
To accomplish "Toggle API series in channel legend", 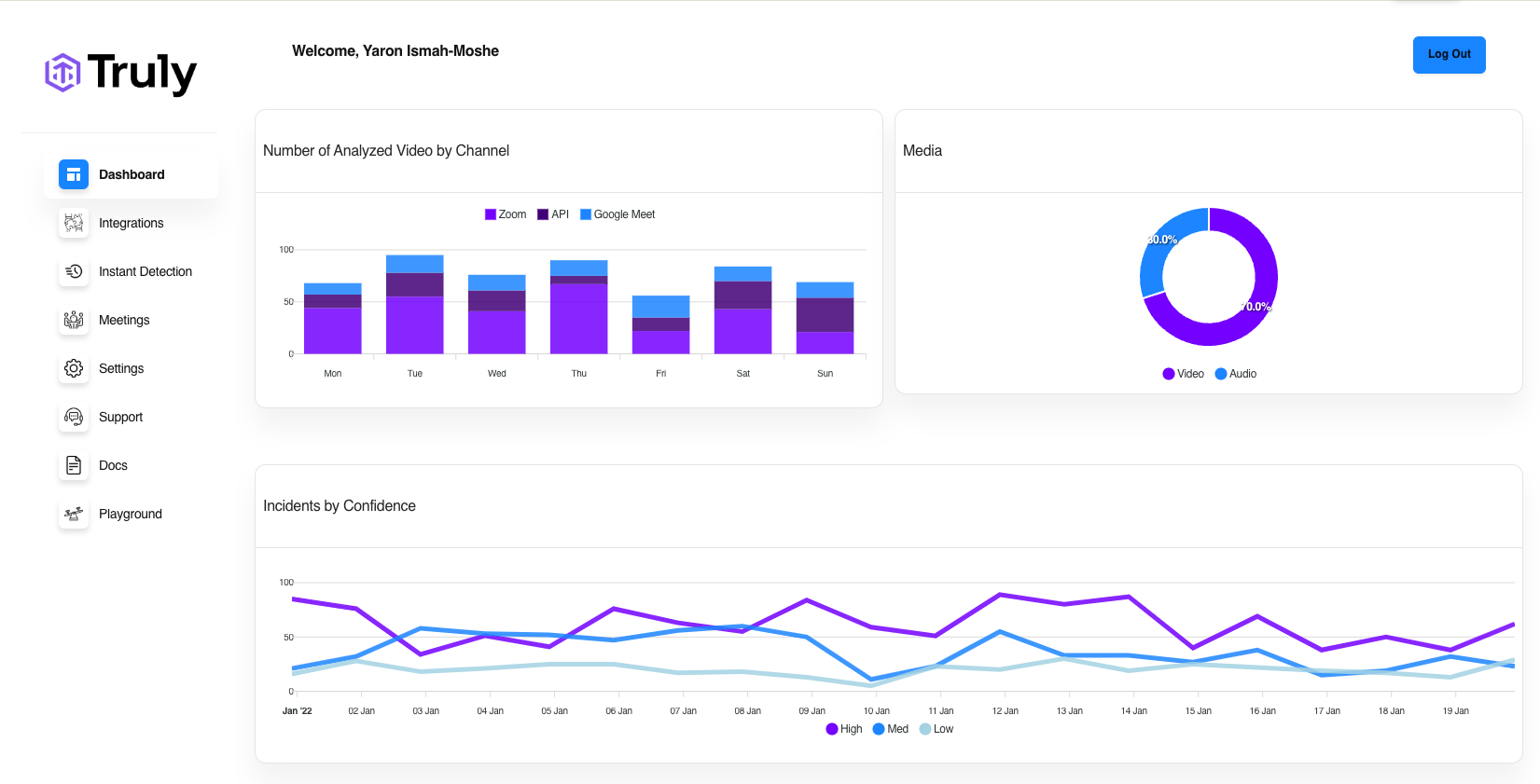I will click(x=553, y=214).
